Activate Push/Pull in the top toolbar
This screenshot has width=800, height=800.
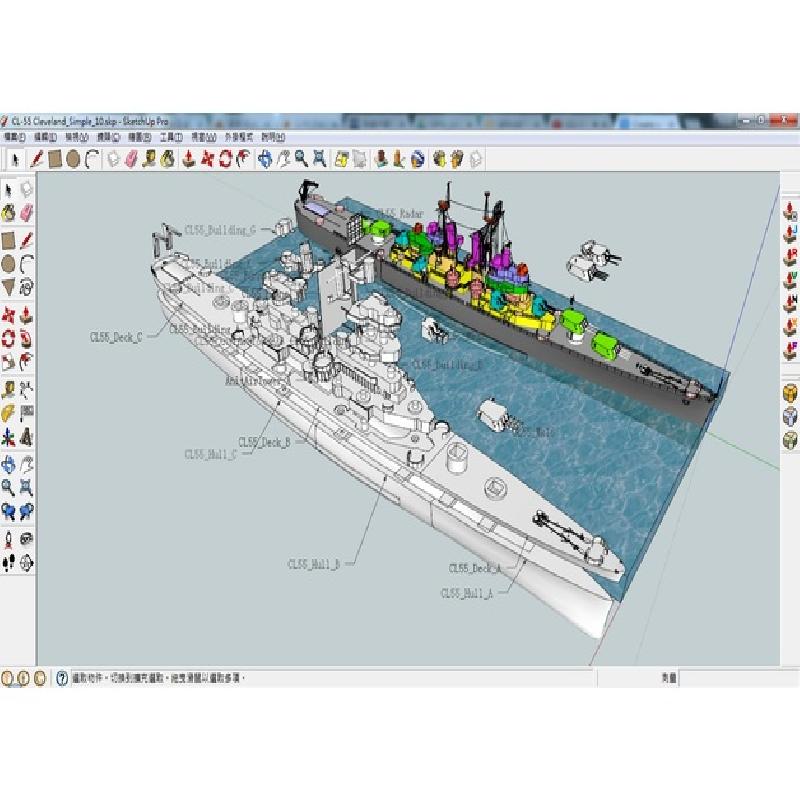189,159
